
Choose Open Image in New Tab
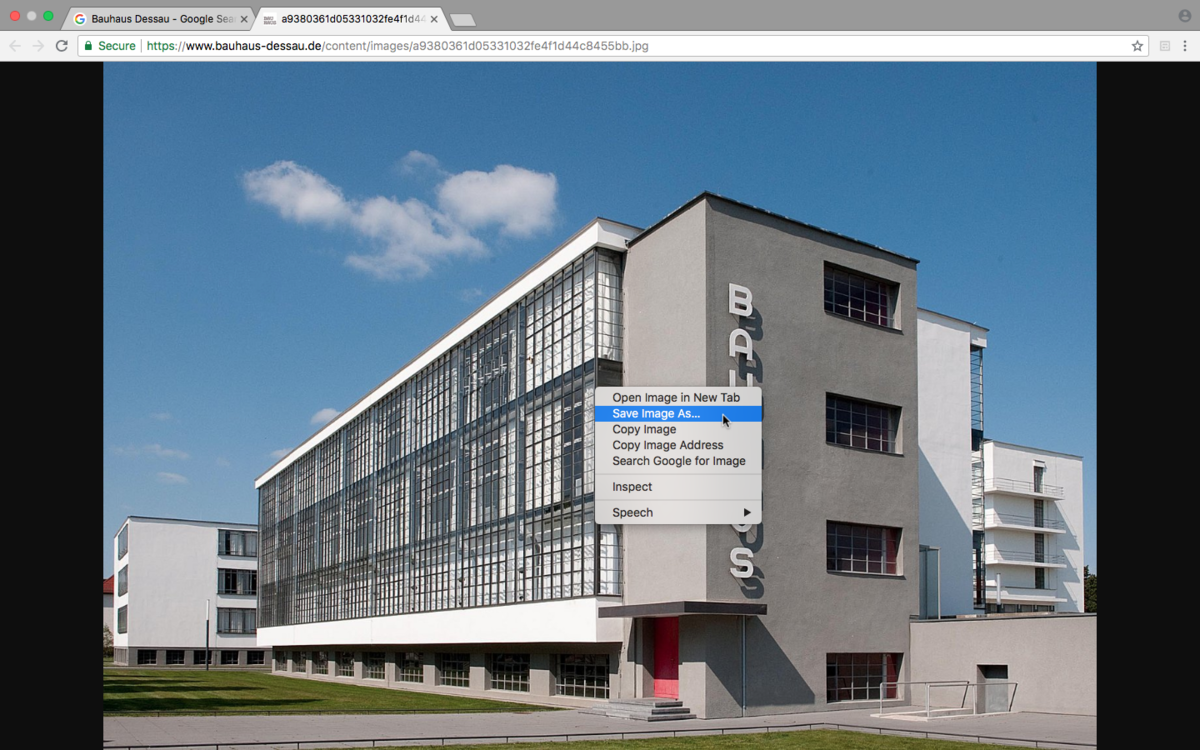point(676,398)
